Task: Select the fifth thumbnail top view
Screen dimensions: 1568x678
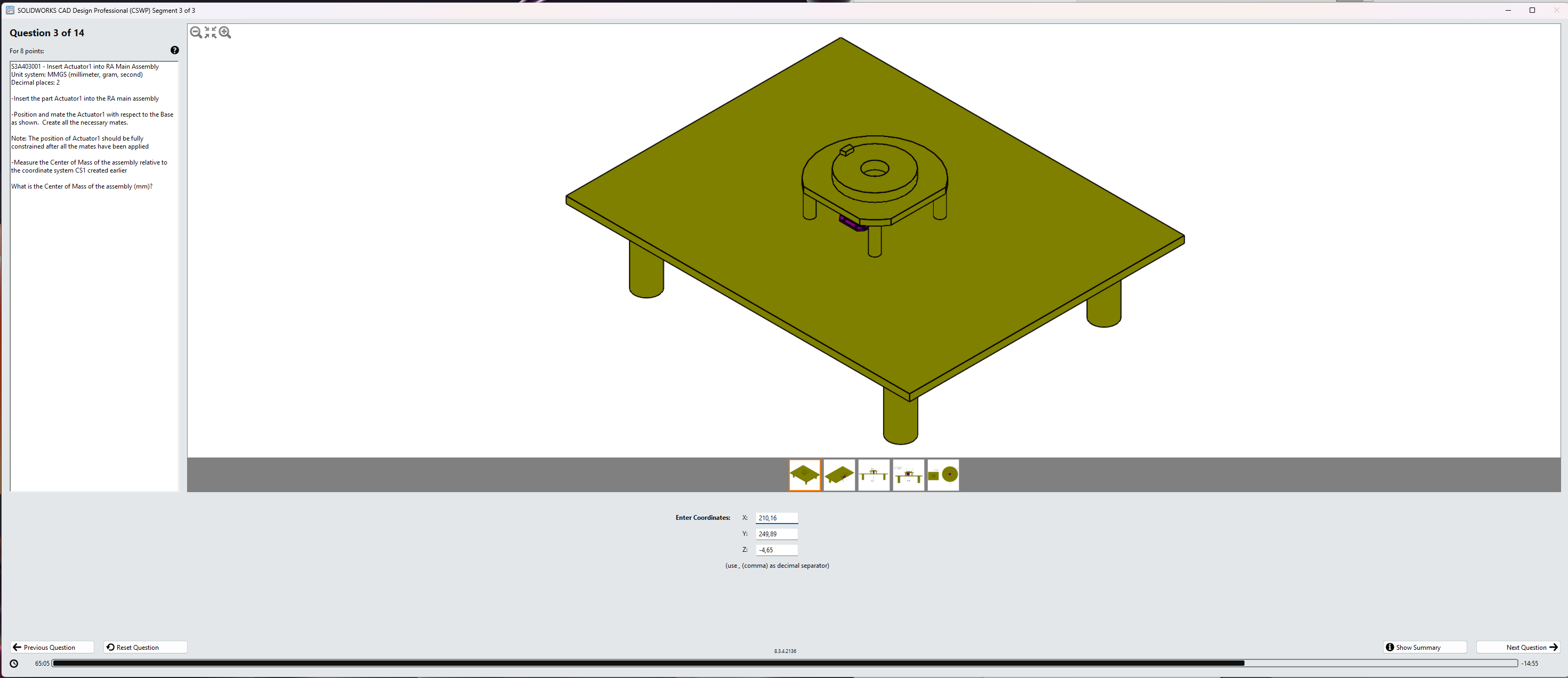Action: (x=943, y=475)
